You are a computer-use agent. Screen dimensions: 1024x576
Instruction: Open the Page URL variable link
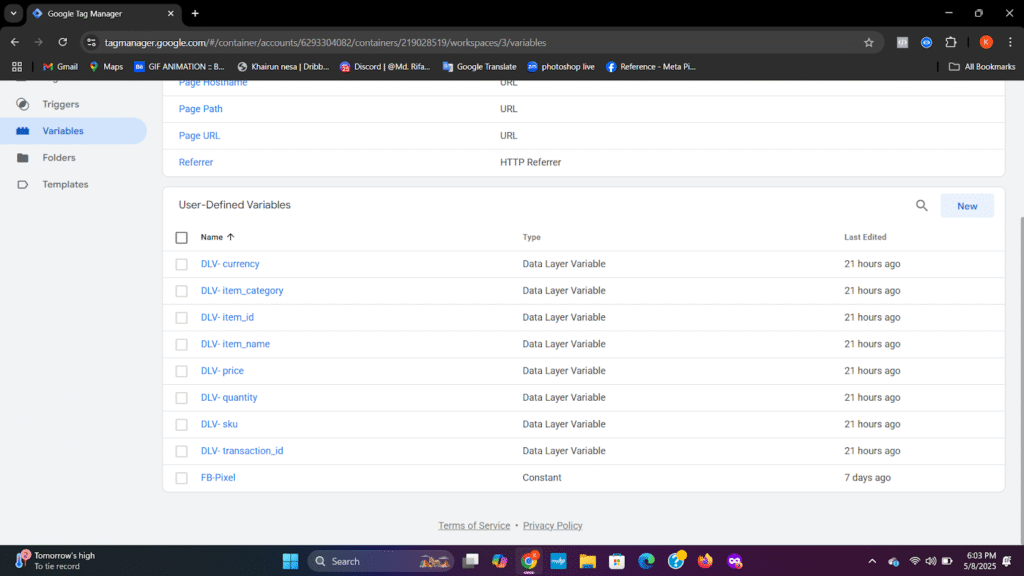pyautogui.click(x=199, y=136)
